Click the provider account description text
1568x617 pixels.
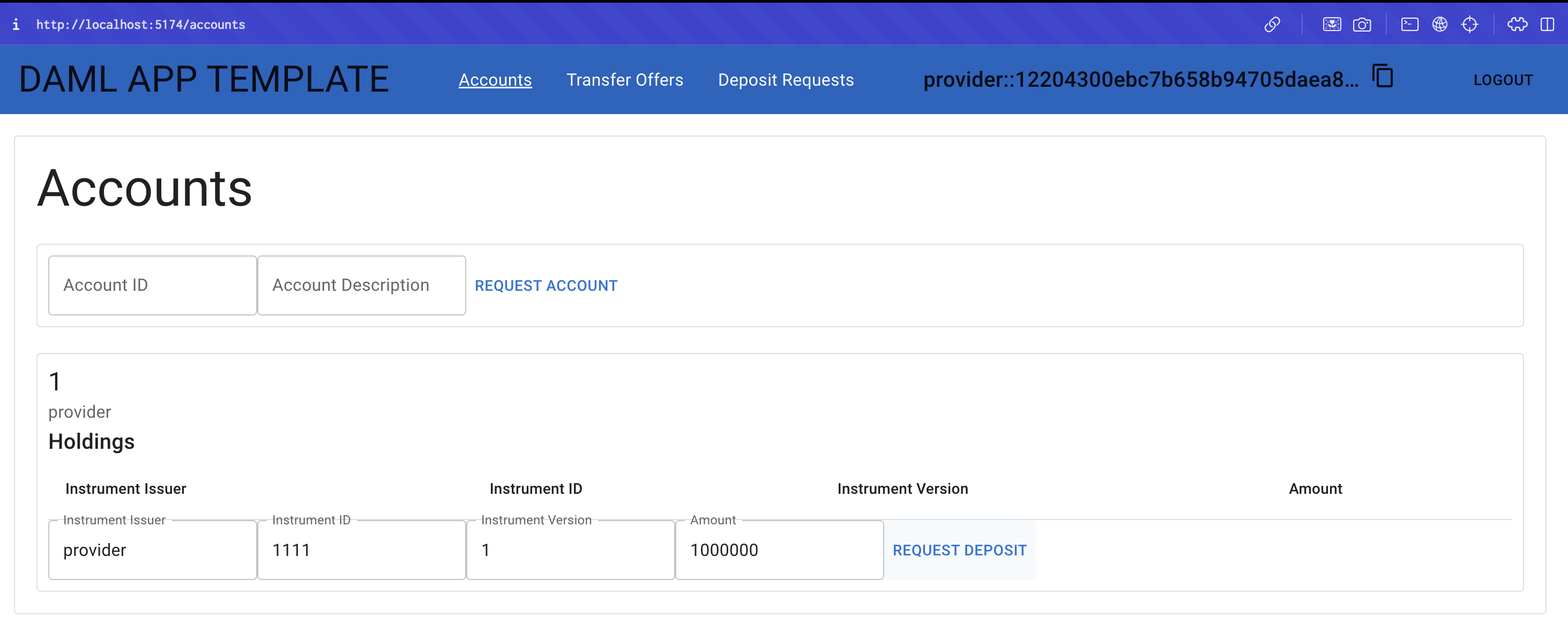point(80,412)
